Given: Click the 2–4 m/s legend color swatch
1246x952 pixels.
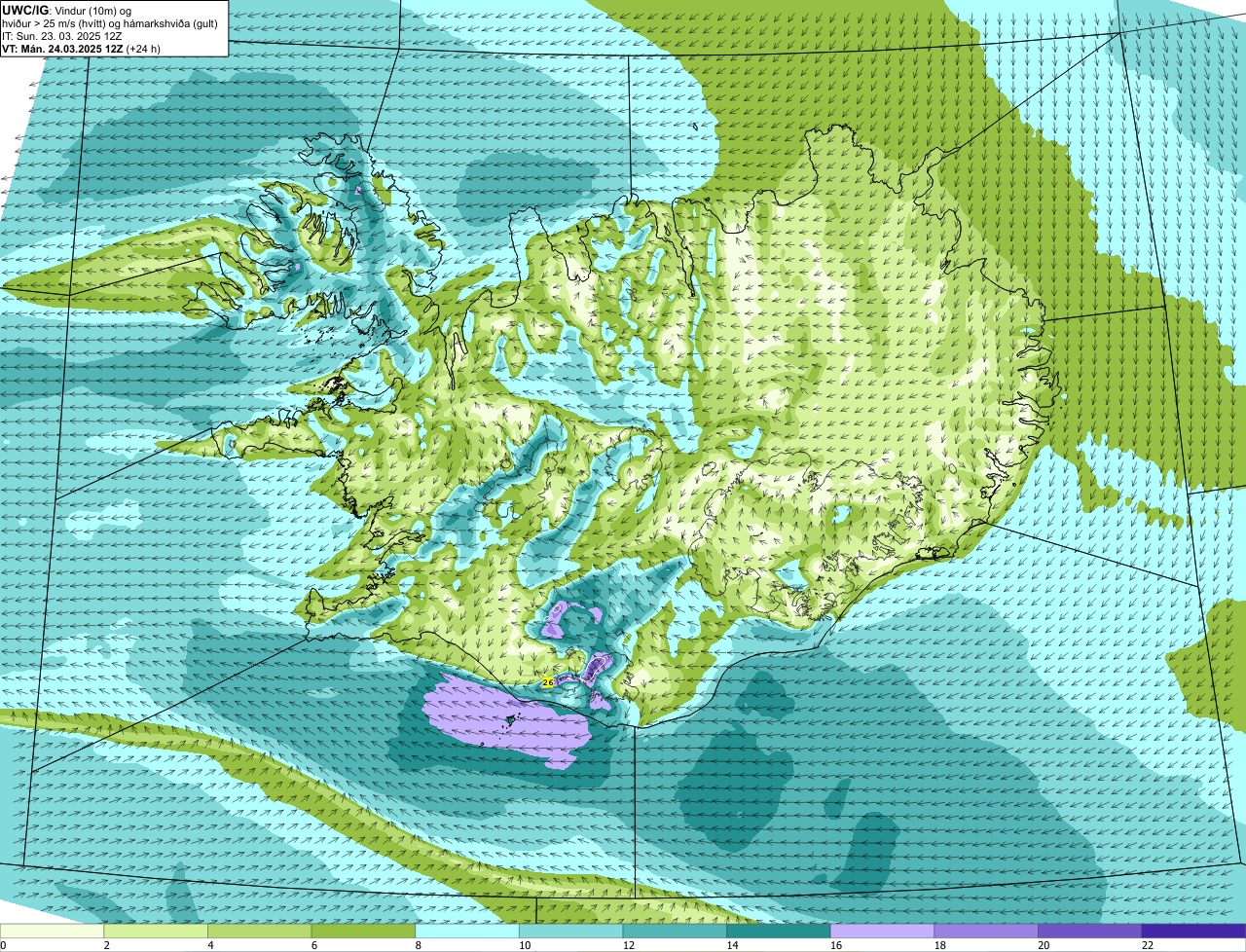Looking at the screenshot, I should [x=156, y=931].
